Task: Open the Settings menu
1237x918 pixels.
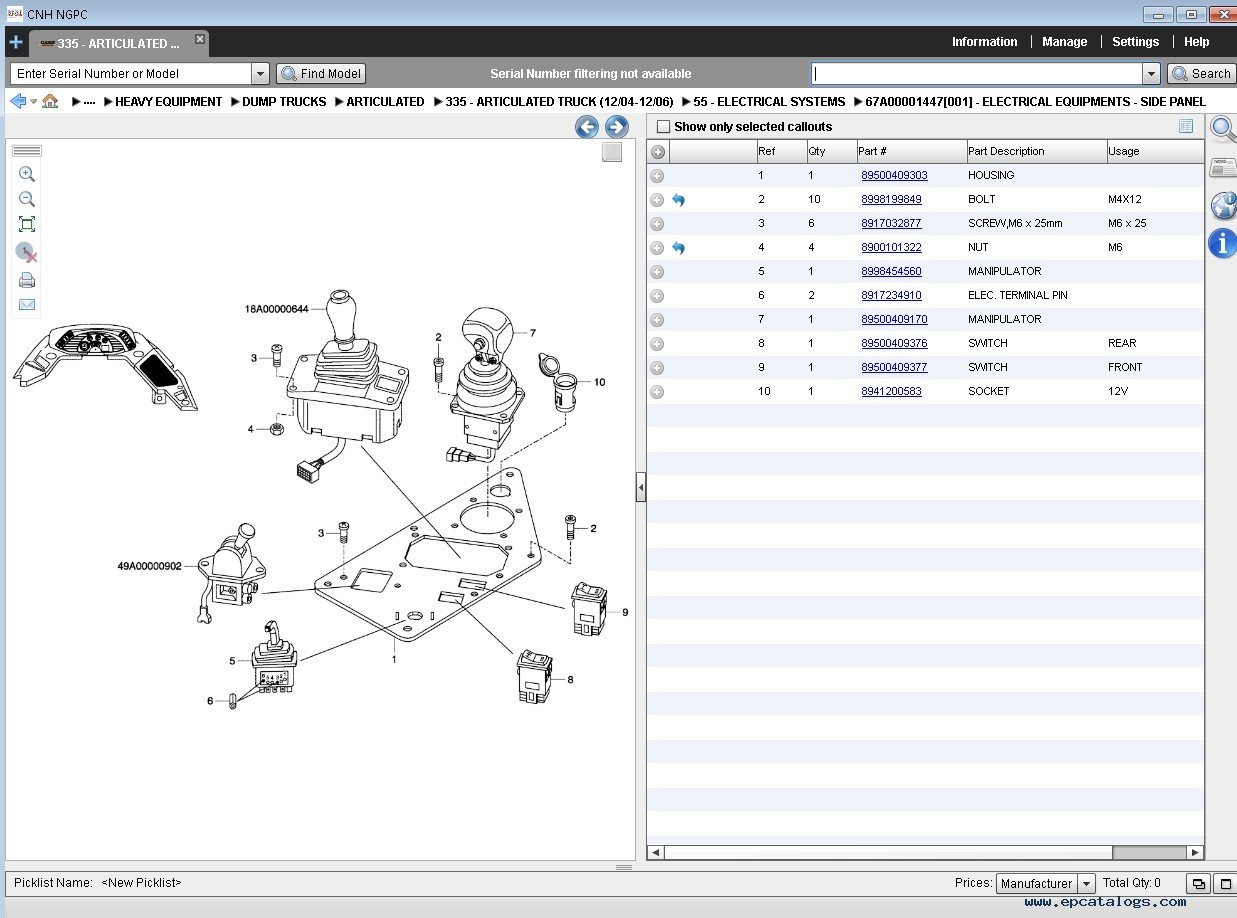Action: pos(1135,42)
